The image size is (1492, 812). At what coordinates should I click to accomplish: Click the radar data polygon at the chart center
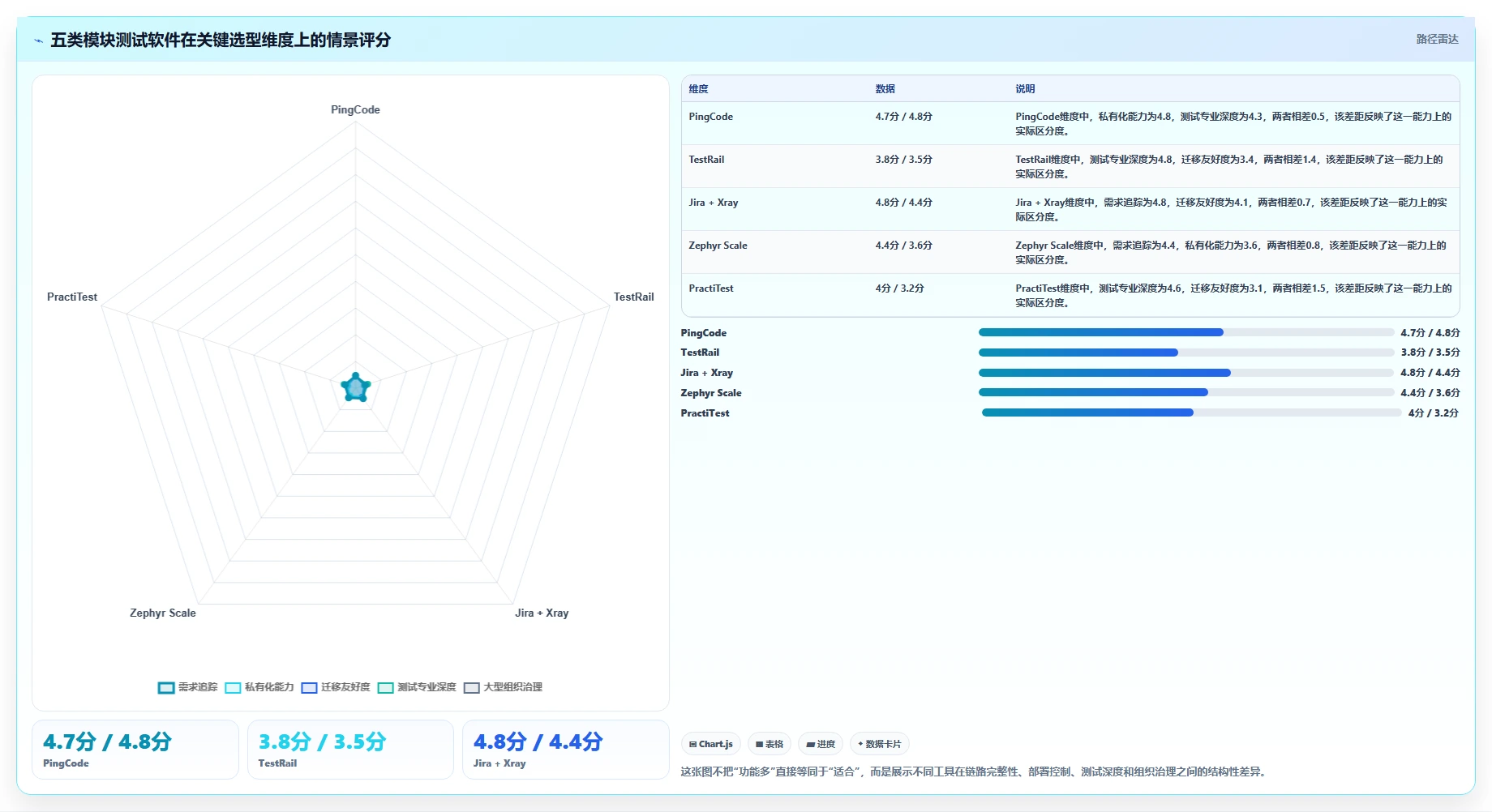point(355,388)
